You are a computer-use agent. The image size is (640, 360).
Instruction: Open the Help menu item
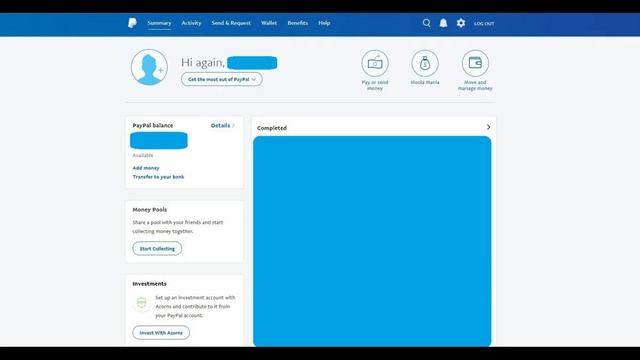point(324,23)
